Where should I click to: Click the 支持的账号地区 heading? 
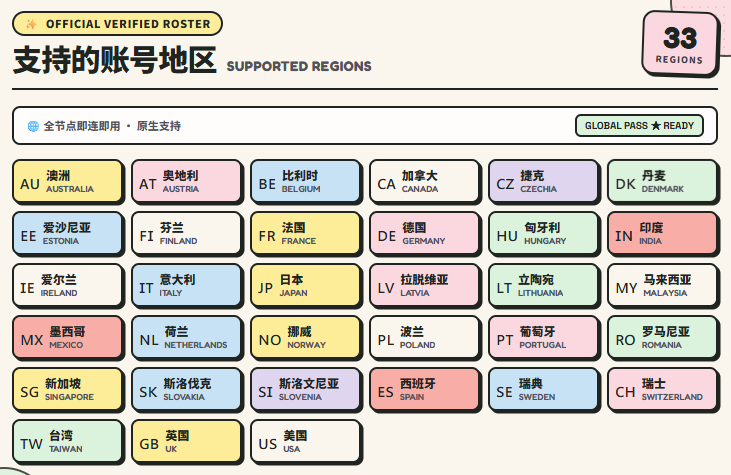[x=115, y=61]
